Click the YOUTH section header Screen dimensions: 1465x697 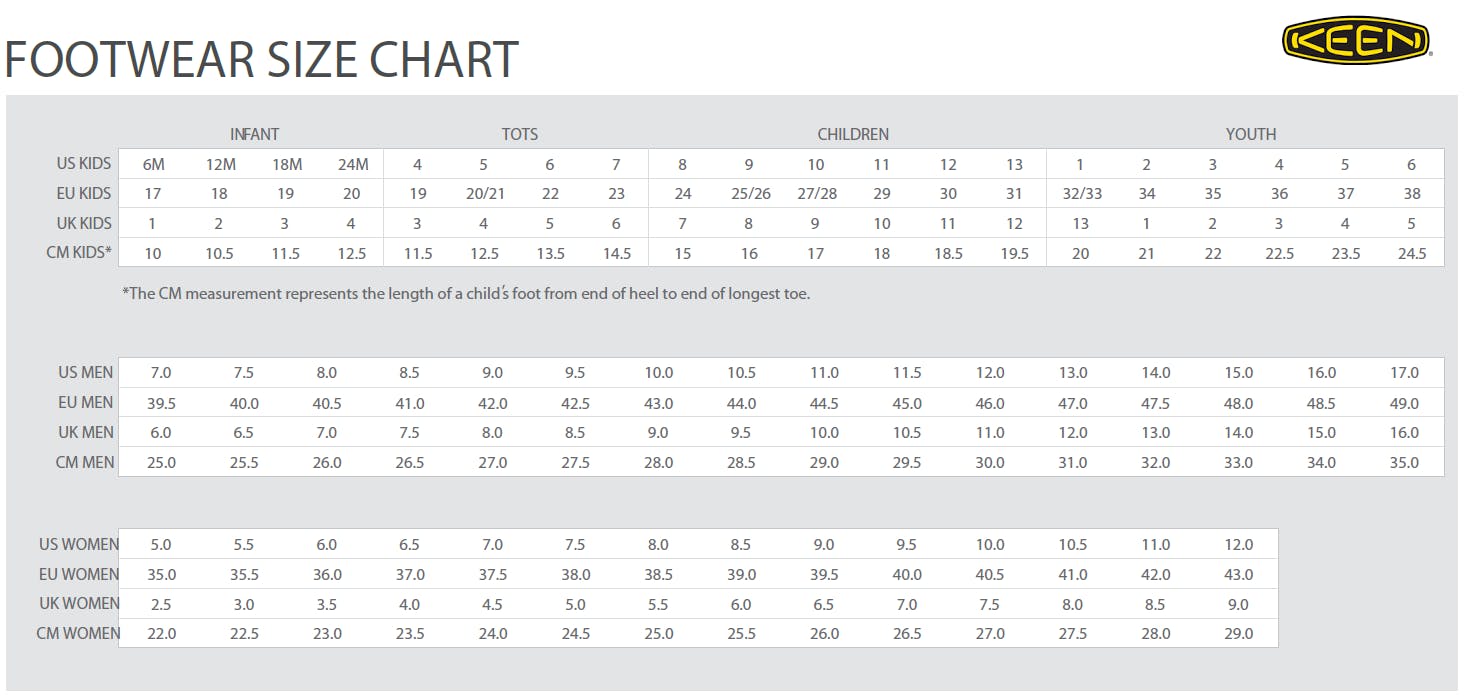pyautogui.click(x=1251, y=134)
